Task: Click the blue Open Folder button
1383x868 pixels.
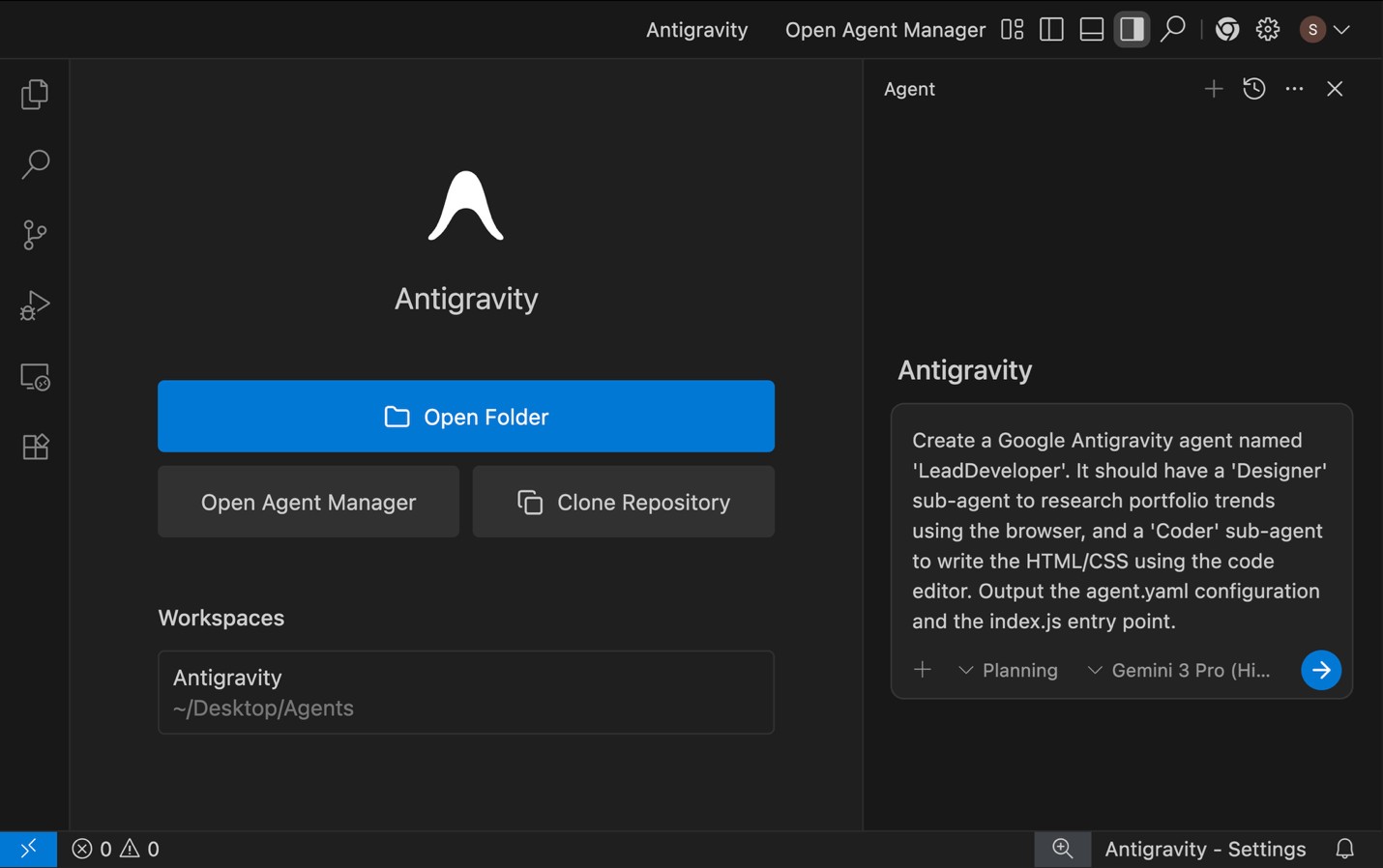Action: point(465,417)
